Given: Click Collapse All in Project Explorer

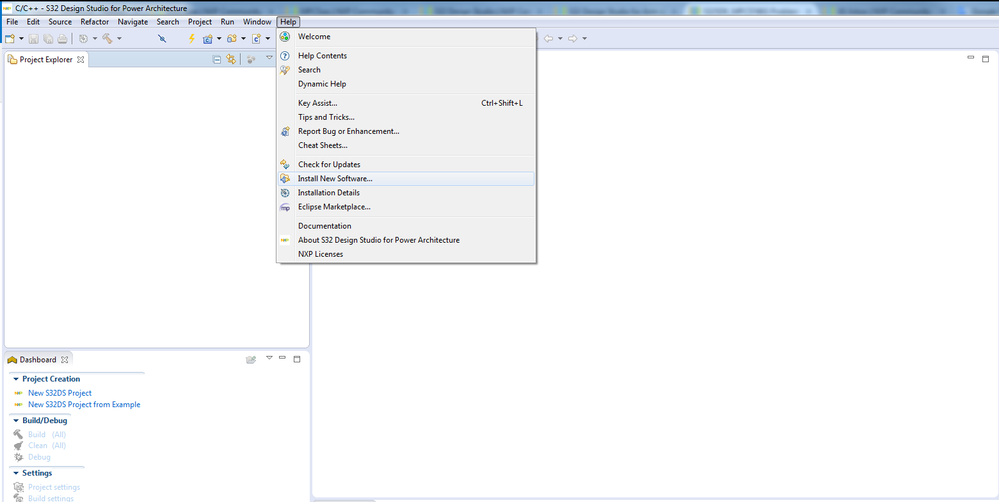Looking at the screenshot, I should tap(217, 59).
